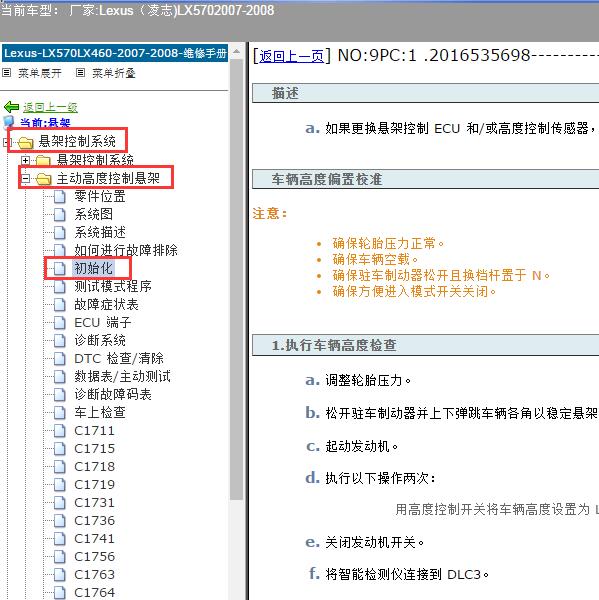
Task: Click the 车辆高度偏置校准 section header
Action: pos(426,179)
